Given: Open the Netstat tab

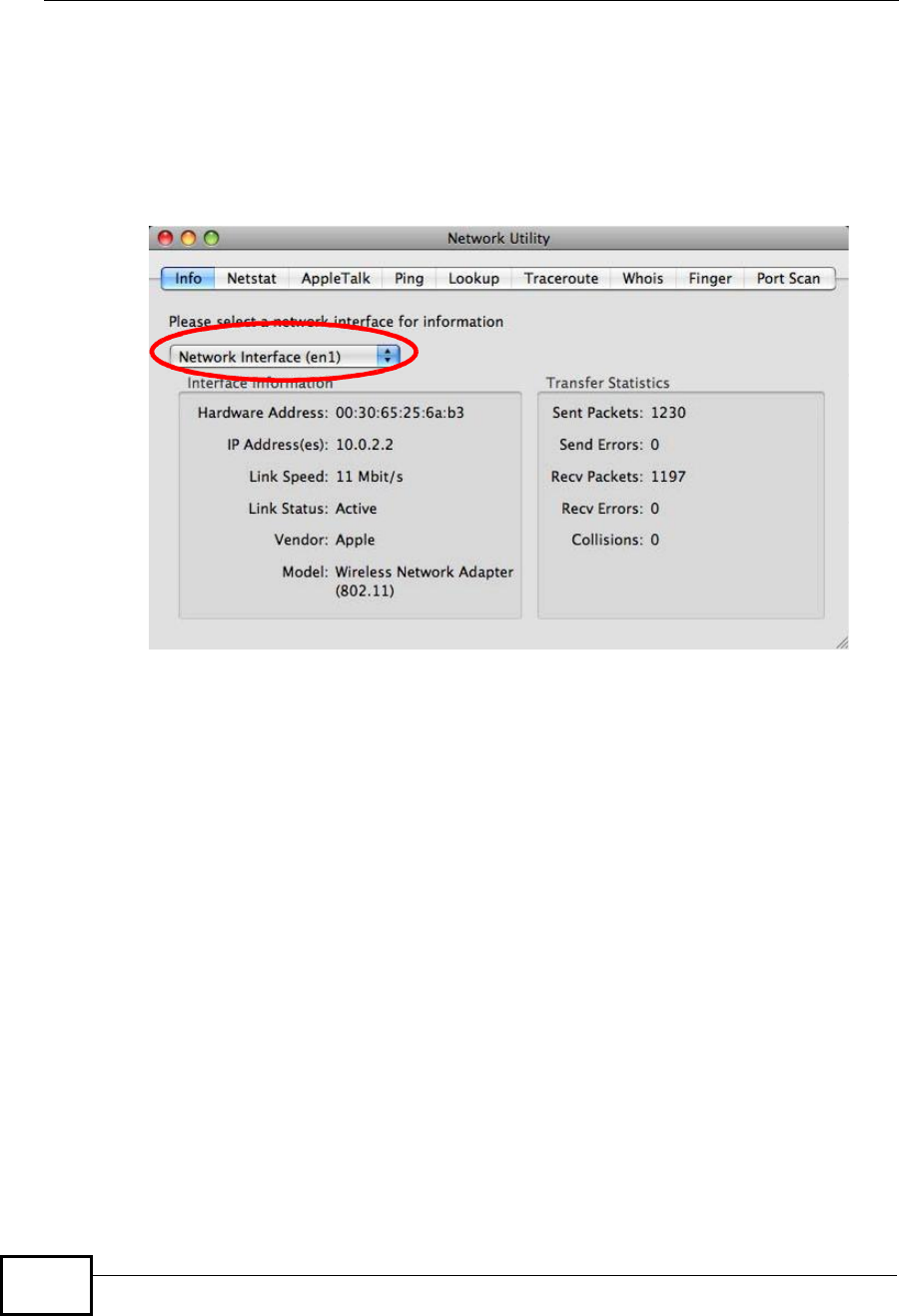Looking at the screenshot, I should (x=252, y=279).
